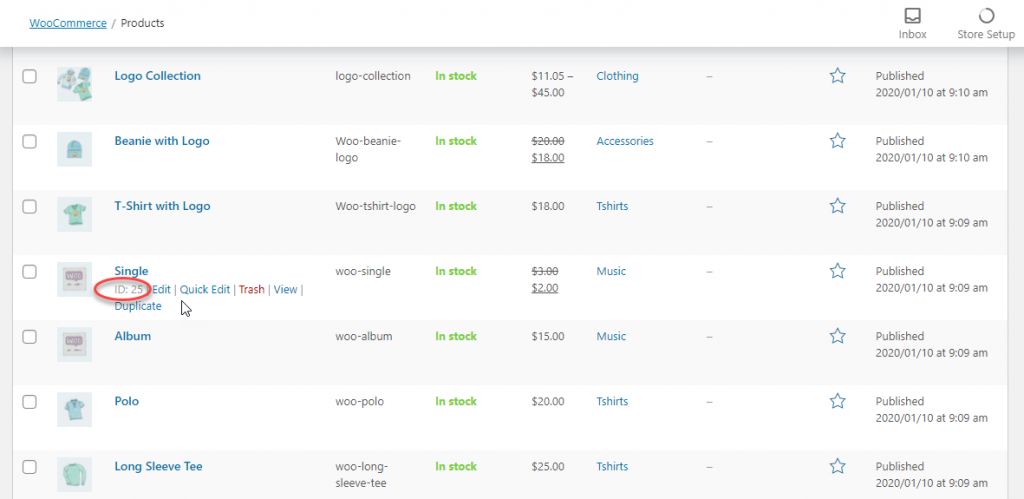This screenshot has width=1024, height=499.
Task: Click View under the Single product
Action: tap(285, 289)
